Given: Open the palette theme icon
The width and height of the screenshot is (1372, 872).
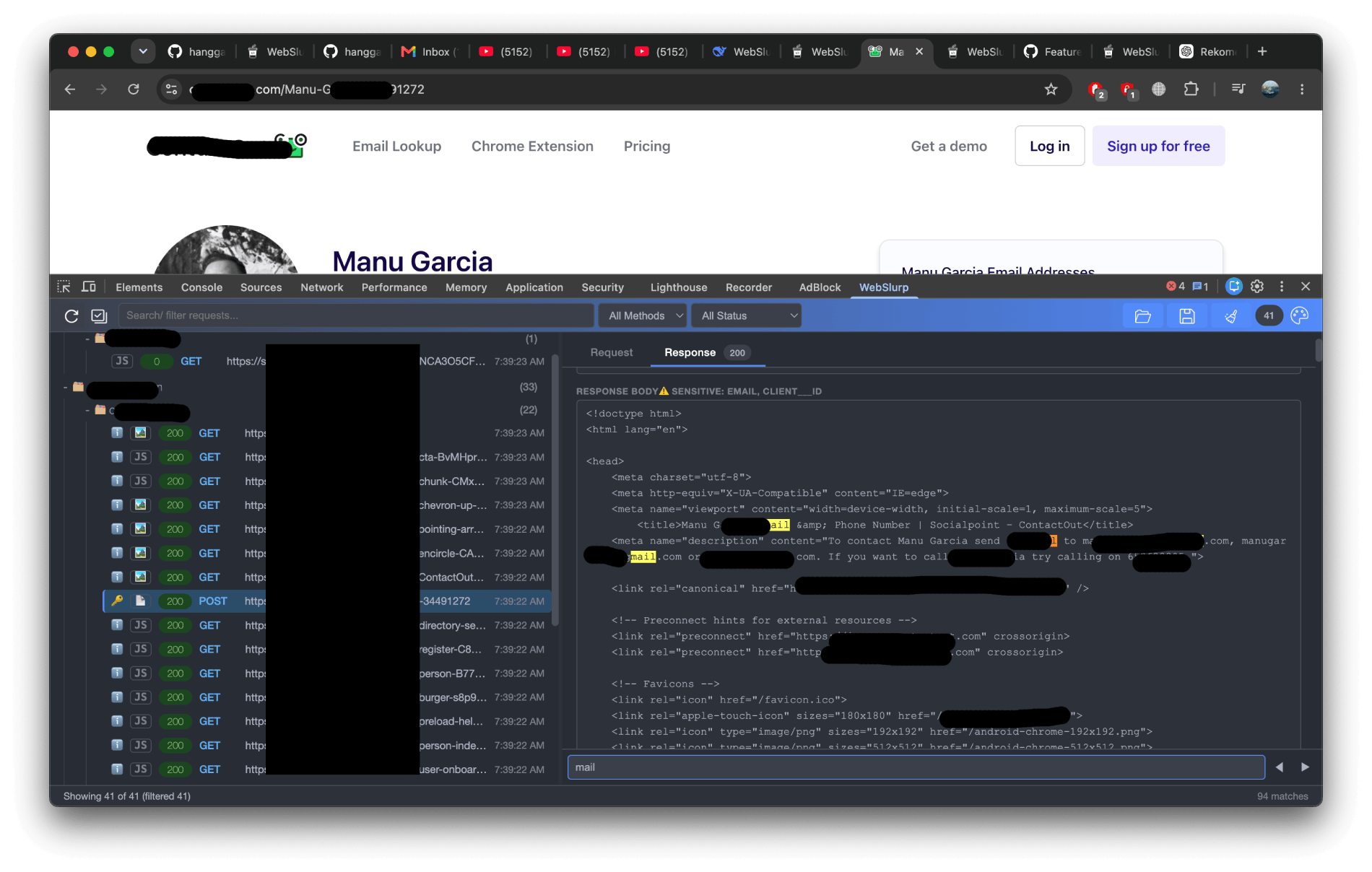Looking at the screenshot, I should click(x=1300, y=315).
